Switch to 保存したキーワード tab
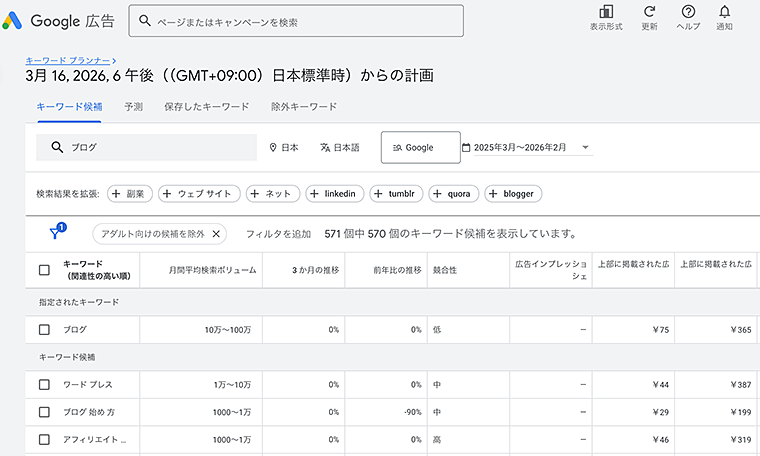Viewport: 760px width, 456px height. [x=206, y=107]
